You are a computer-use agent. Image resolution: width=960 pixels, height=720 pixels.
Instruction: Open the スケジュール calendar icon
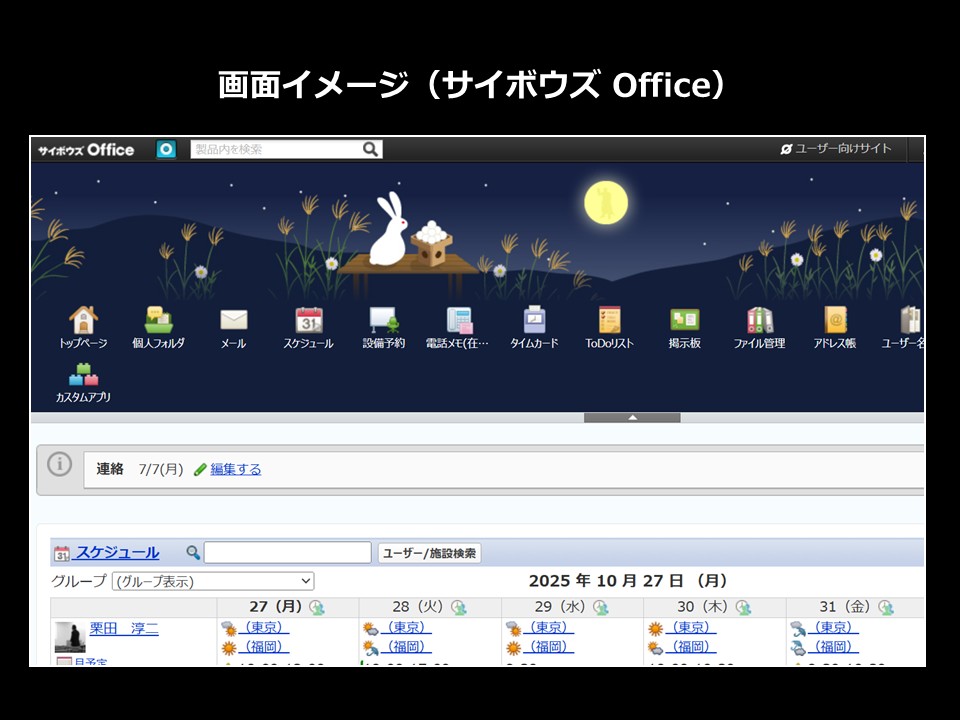[x=308, y=321]
